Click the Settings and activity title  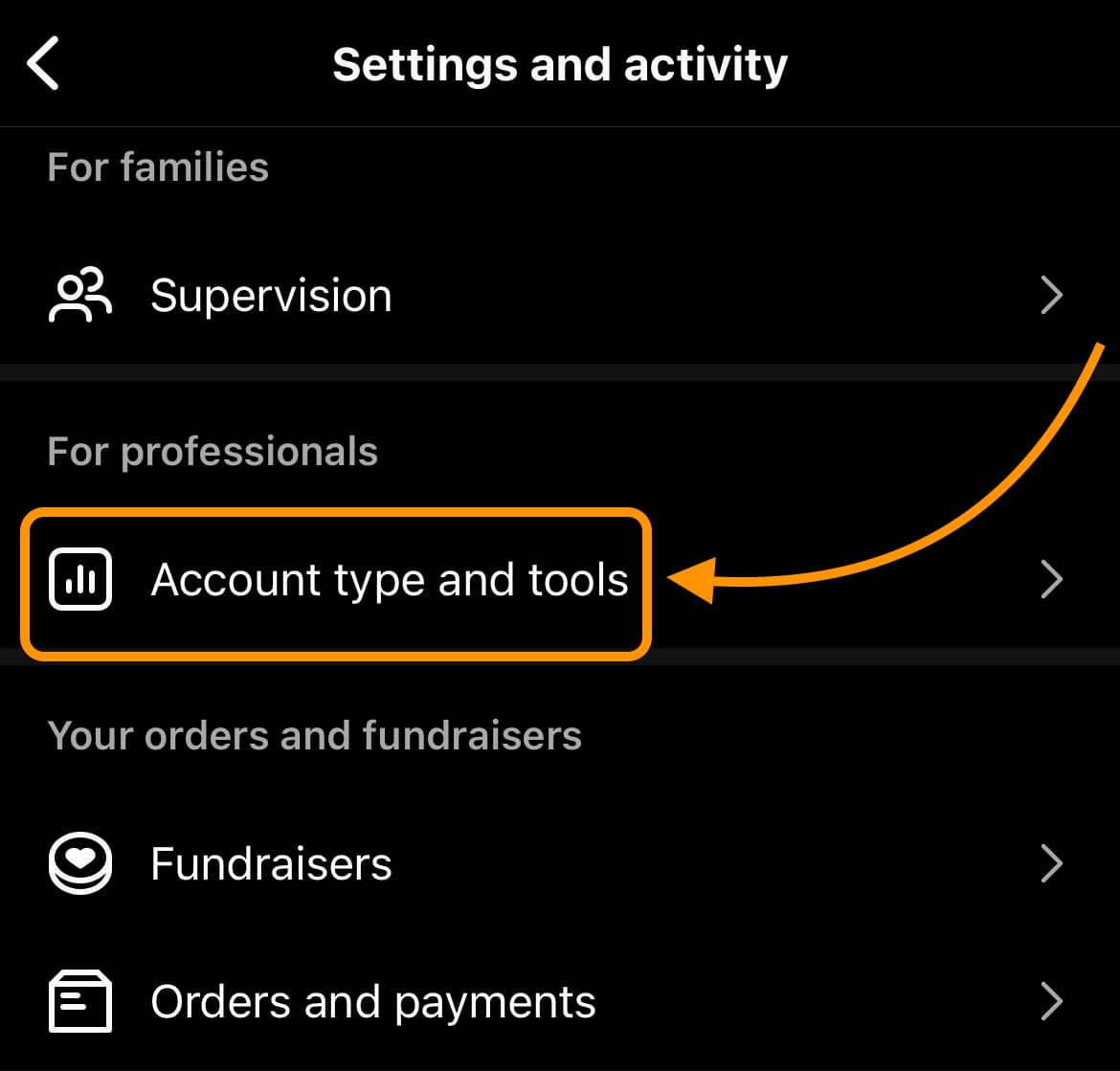560,65
